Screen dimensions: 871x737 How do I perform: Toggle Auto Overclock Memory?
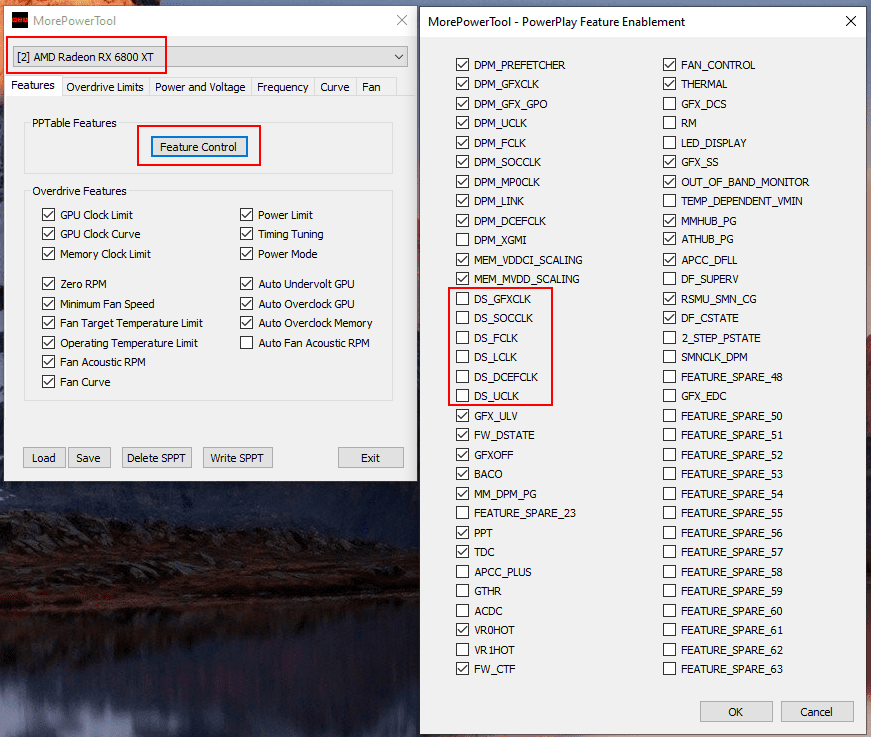click(247, 323)
